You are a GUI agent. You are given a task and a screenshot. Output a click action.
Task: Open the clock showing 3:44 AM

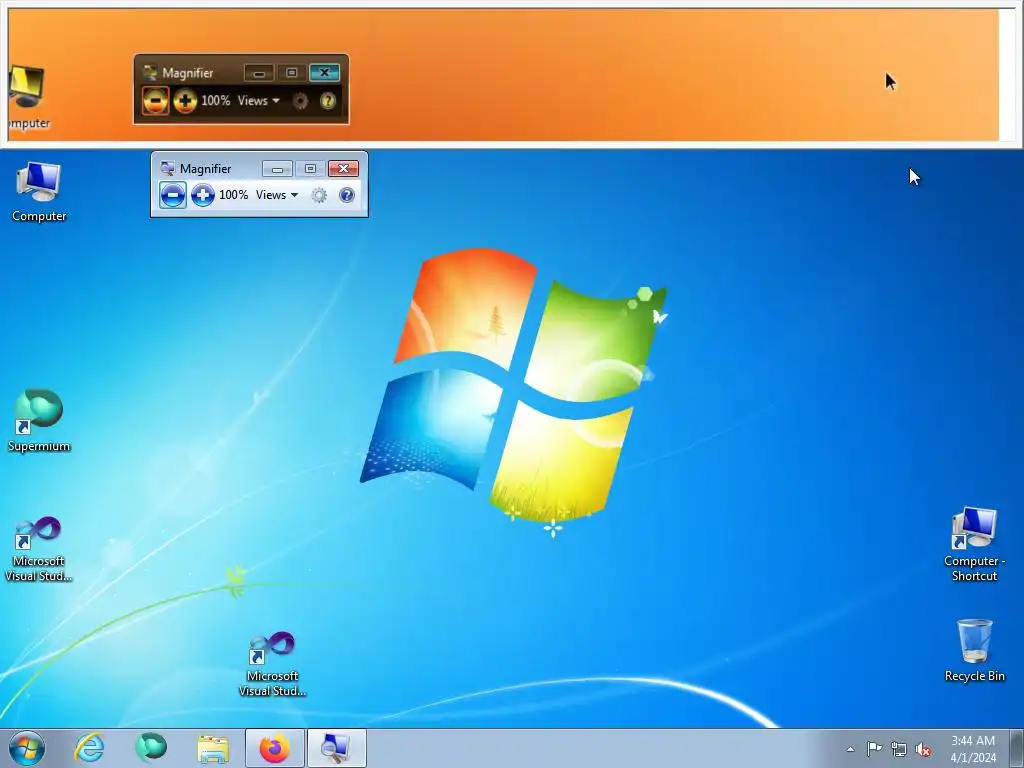973,748
